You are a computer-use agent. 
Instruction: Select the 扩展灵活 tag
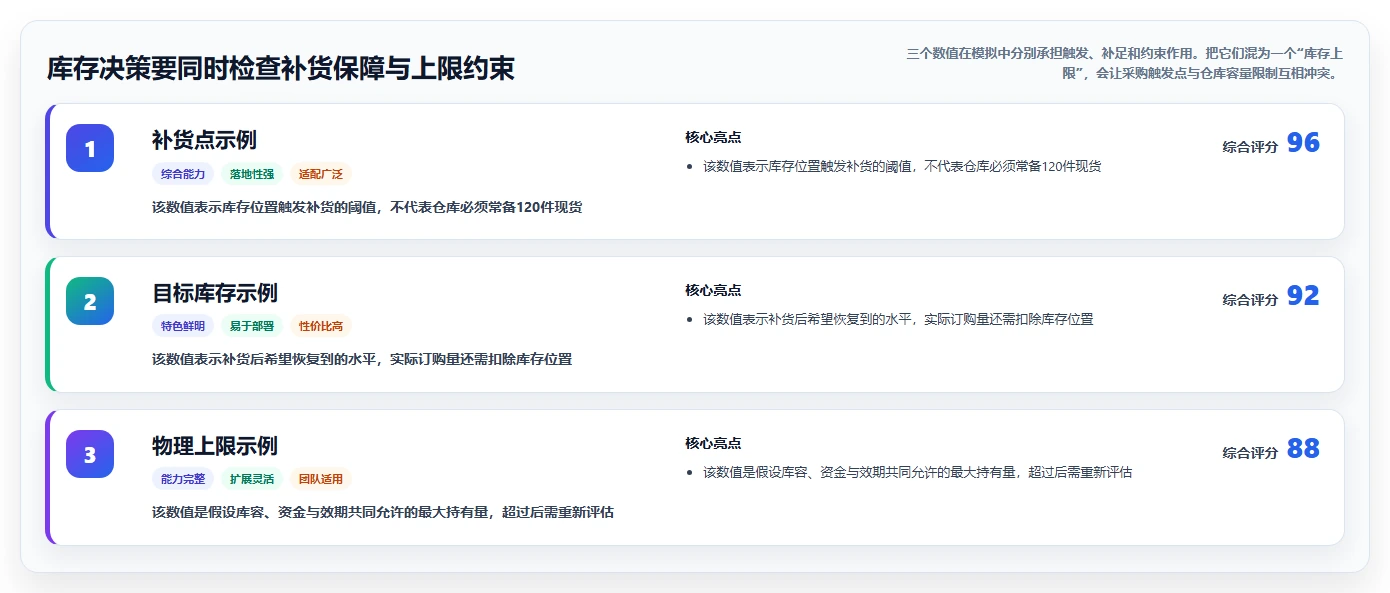coord(252,479)
